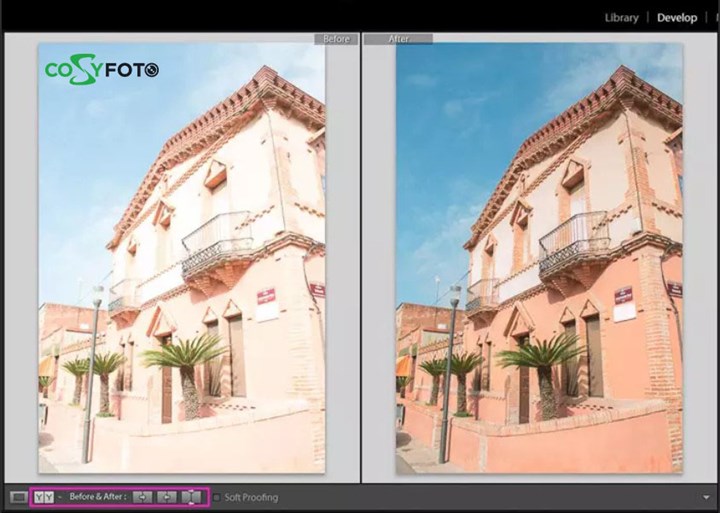Open the Before/After view options dropdown arrow
The height and width of the screenshot is (513, 720).
pyautogui.click(x=59, y=497)
